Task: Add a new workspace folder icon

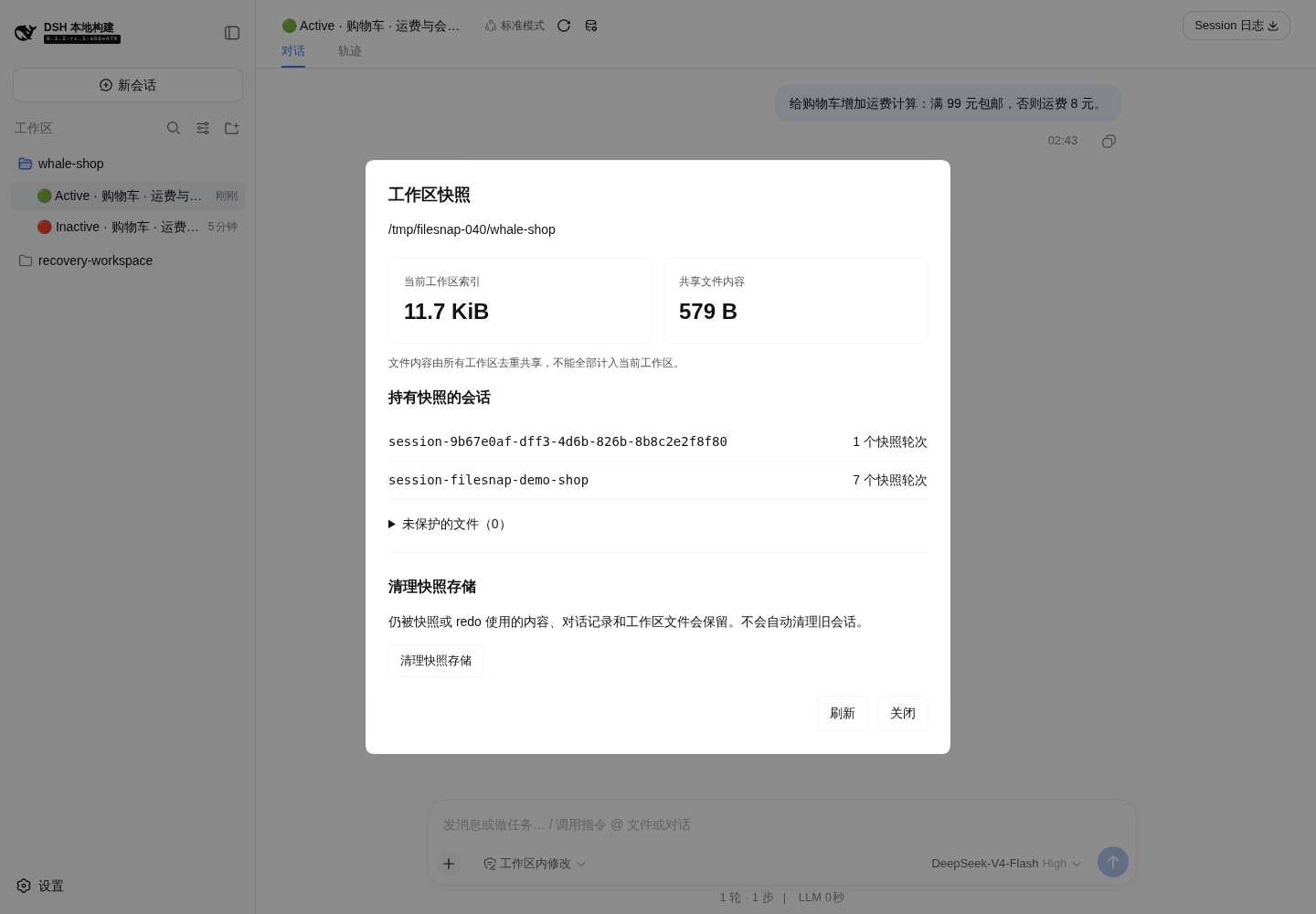Action: [x=232, y=128]
